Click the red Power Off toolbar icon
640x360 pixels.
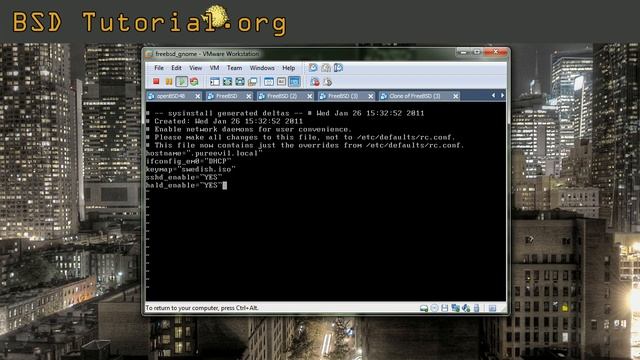coord(156,82)
